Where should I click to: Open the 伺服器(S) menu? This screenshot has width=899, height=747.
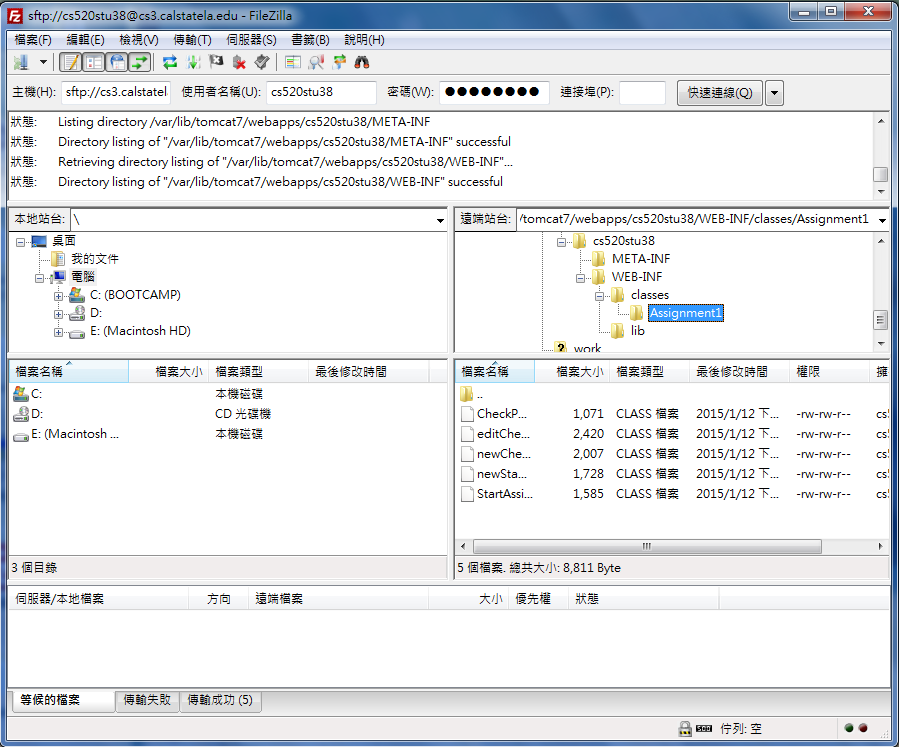click(x=251, y=40)
